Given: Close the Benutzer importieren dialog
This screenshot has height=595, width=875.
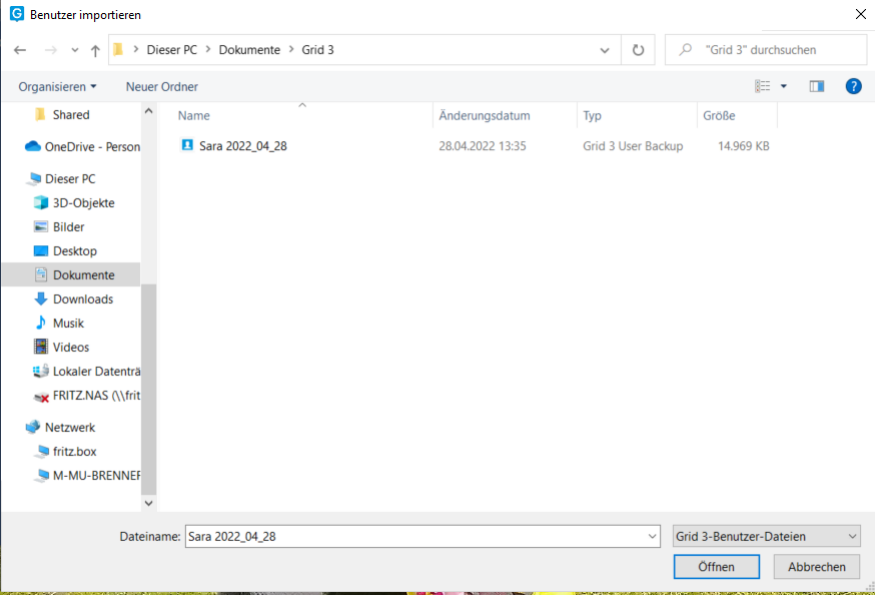Looking at the screenshot, I should coord(861,14).
